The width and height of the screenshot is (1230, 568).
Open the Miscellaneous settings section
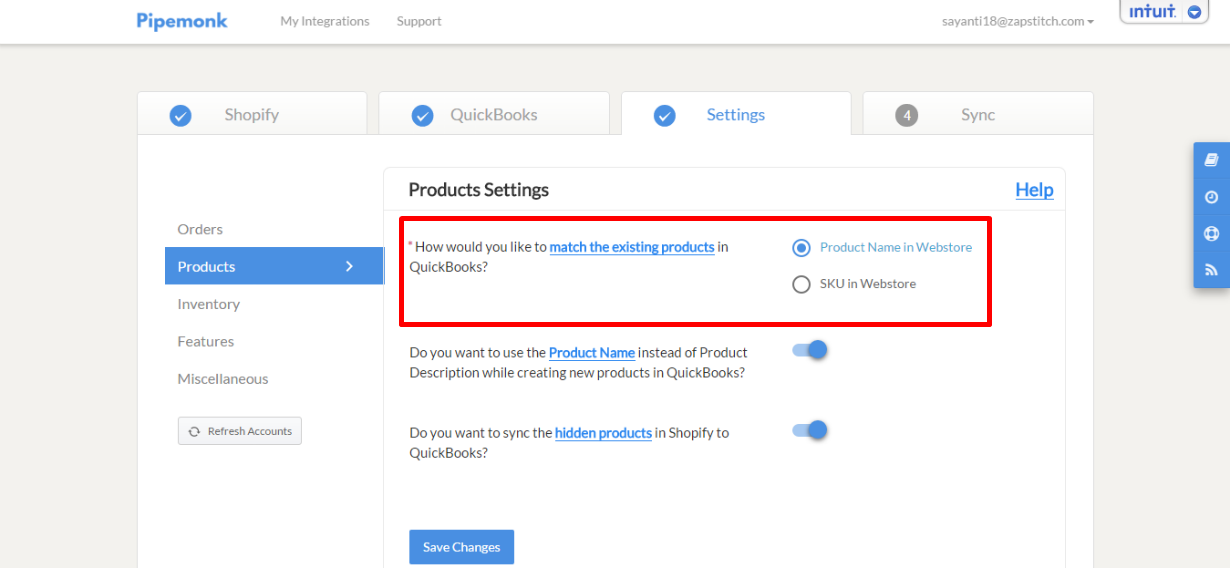[223, 379]
